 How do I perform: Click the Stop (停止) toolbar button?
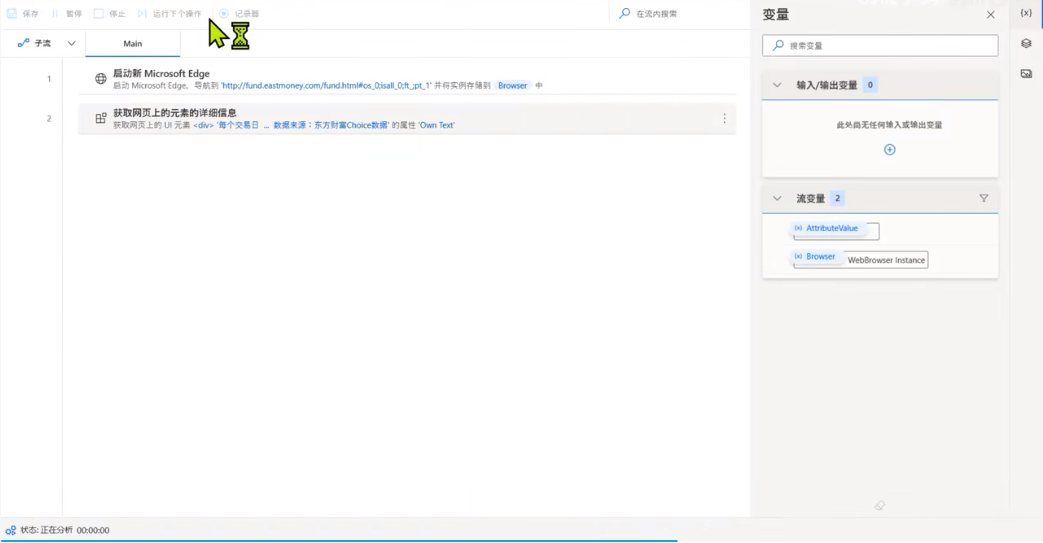point(110,13)
